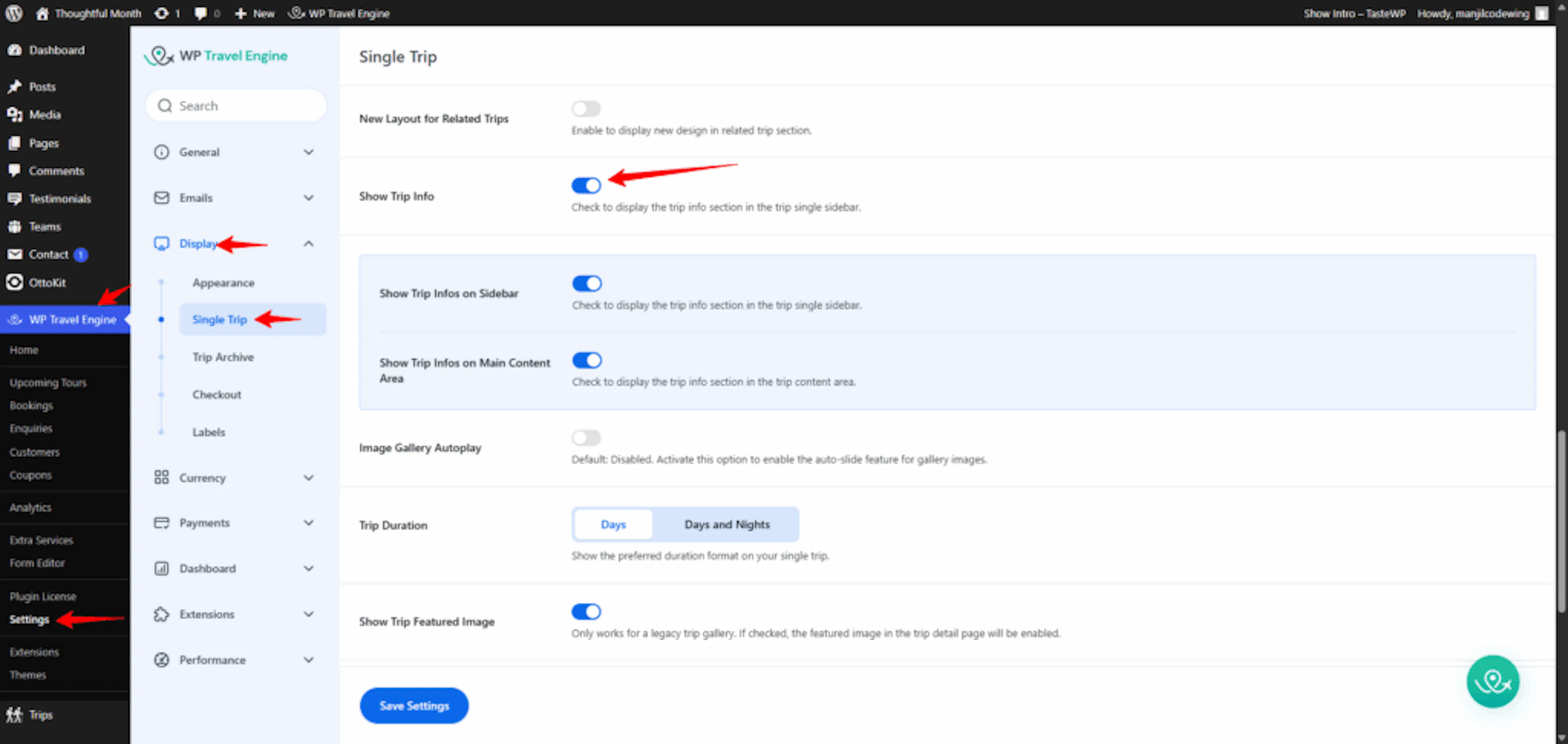Open the floating WP Travel Engine help bubble
Screen dimensions: 1568x744
(1492, 681)
